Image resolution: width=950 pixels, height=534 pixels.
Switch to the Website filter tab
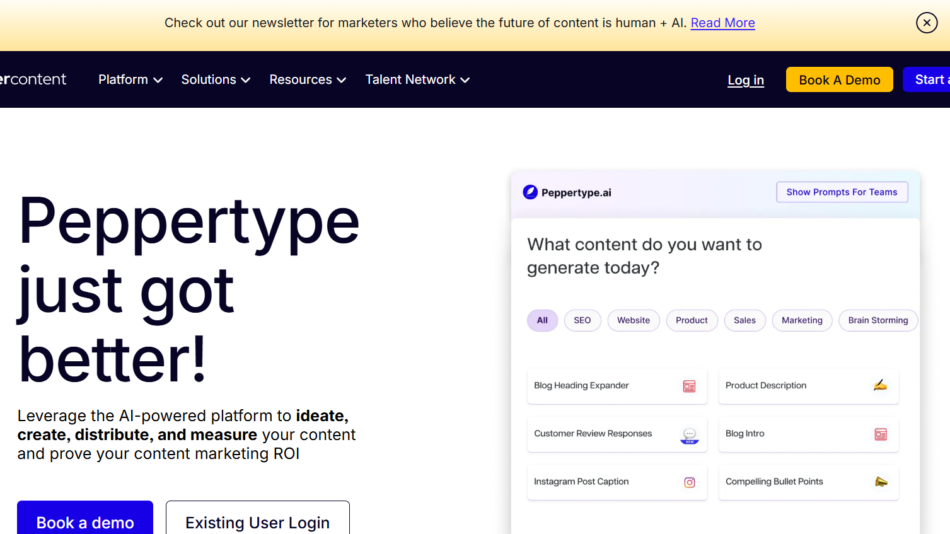[x=633, y=321]
